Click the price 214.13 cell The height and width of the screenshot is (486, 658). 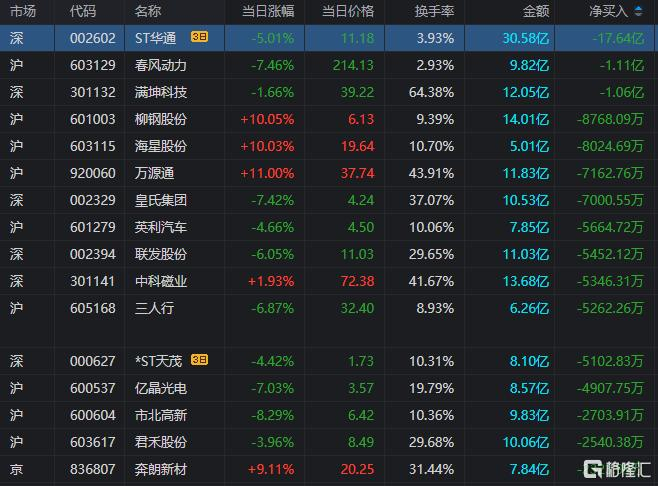pos(353,65)
